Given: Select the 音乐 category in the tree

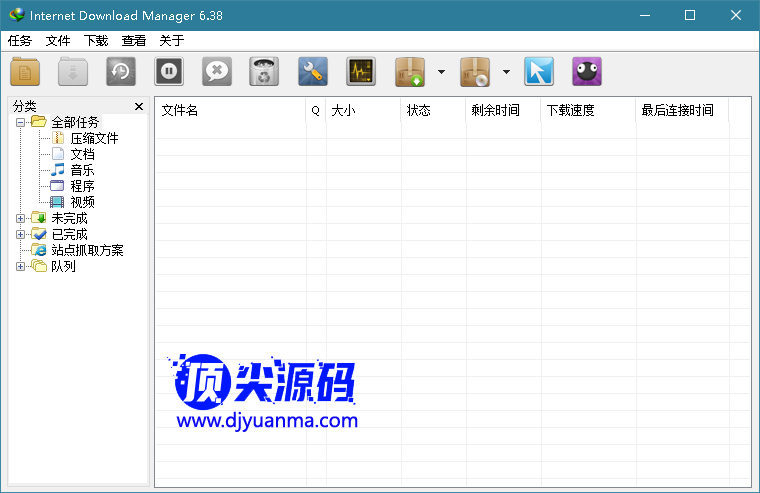Looking at the screenshot, I should (82, 170).
